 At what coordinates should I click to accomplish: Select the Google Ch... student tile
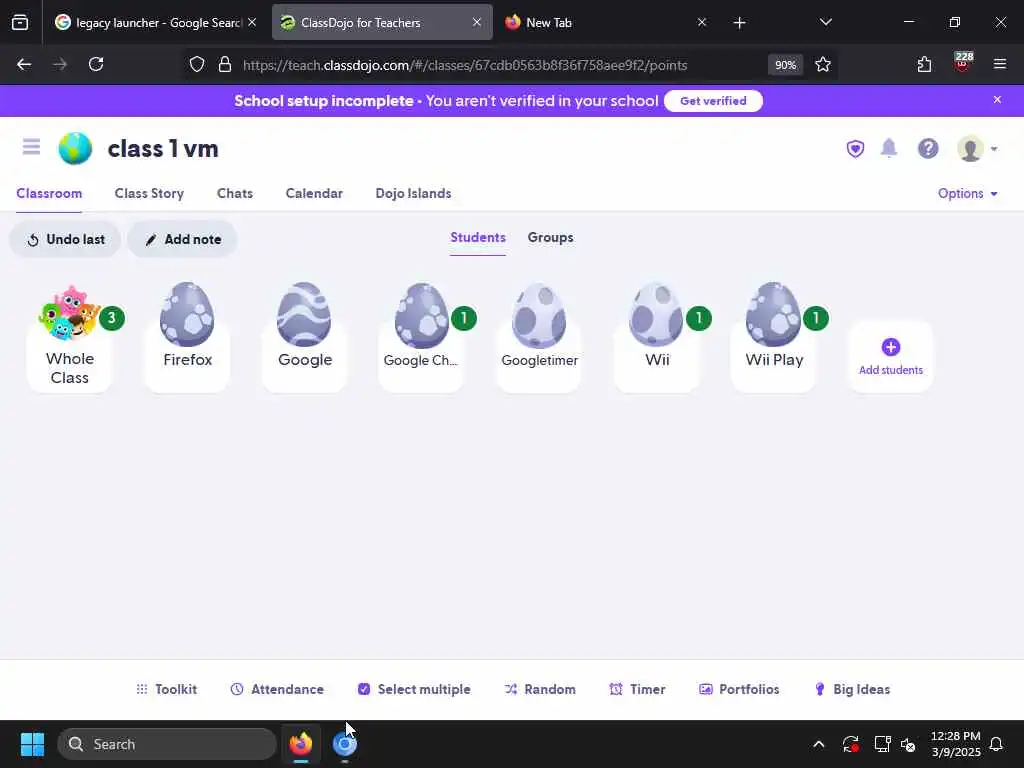click(x=421, y=338)
